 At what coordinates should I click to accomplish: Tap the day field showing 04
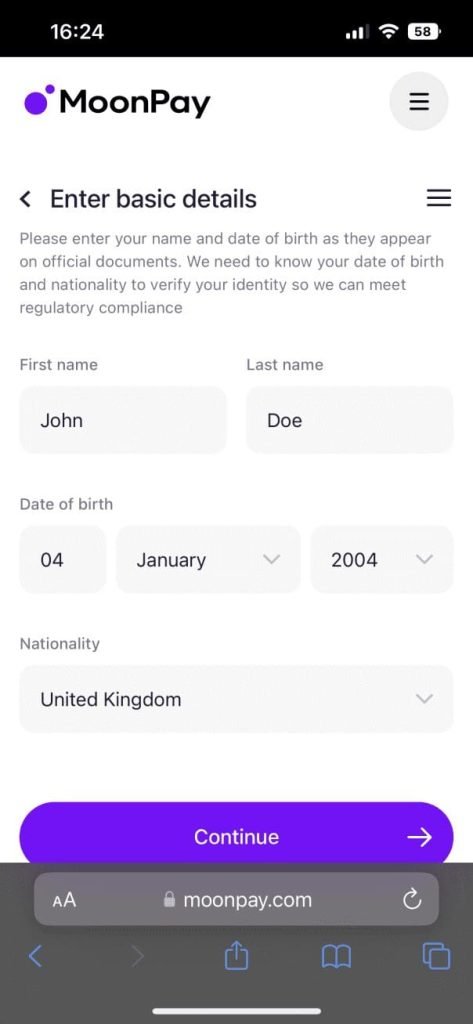click(63, 560)
